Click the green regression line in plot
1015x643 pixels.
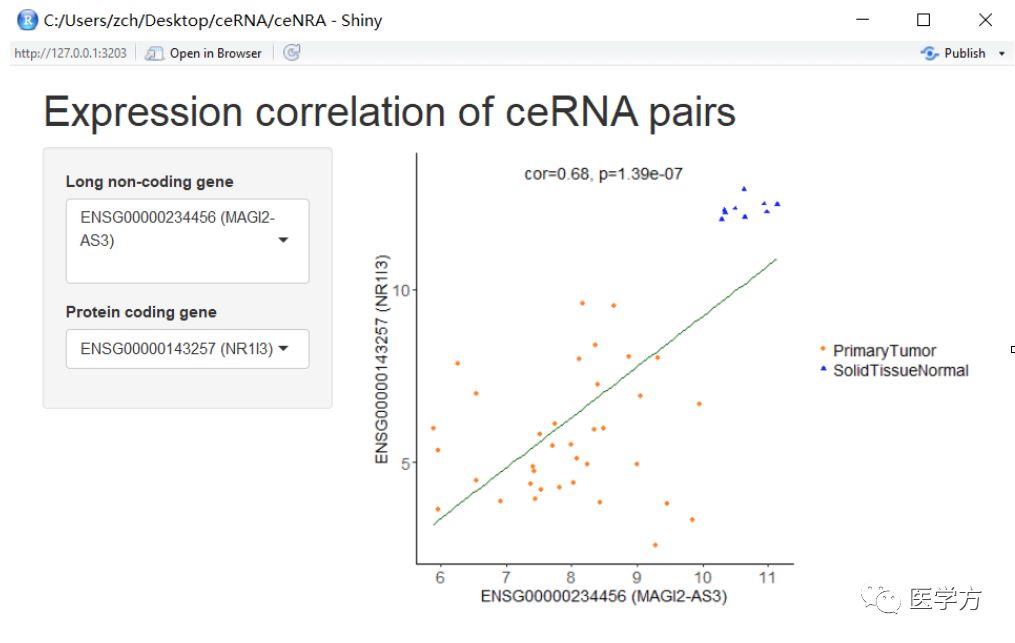(x=605, y=392)
